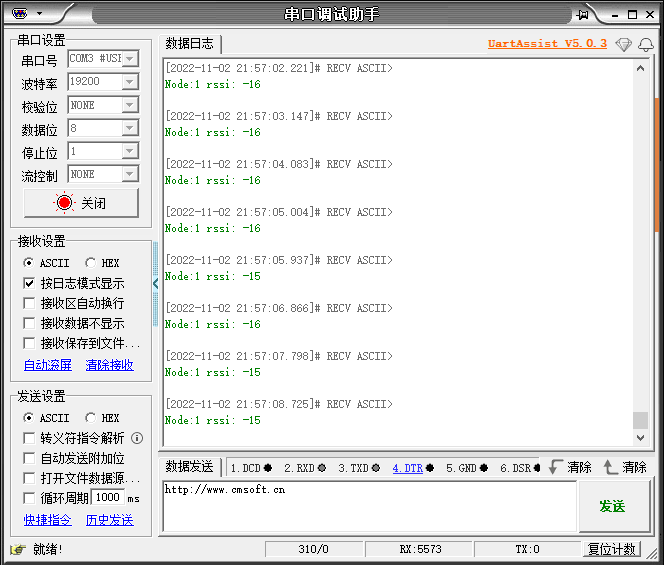Viewport: 664px width, 565px height.
Task: Click log entry timestamped 21:57:08.725
Action: [x=279, y=404]
